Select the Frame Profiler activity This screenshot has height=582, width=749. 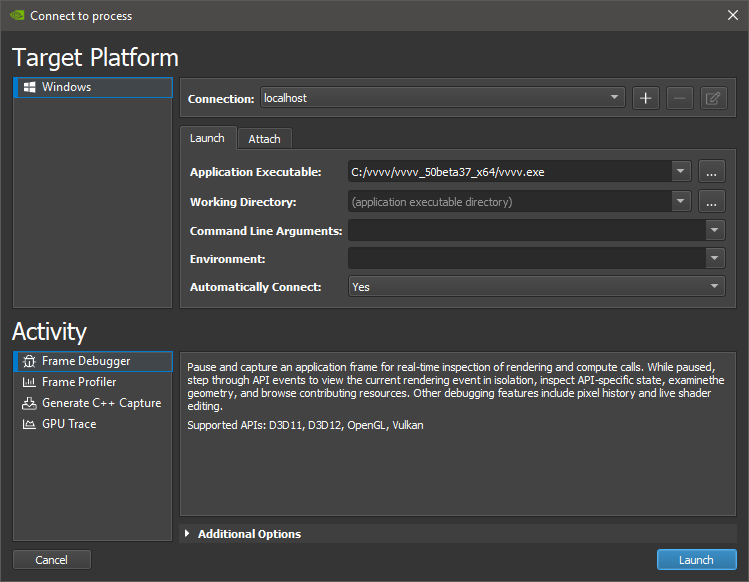pyautogui.click(x=93, y=382)
